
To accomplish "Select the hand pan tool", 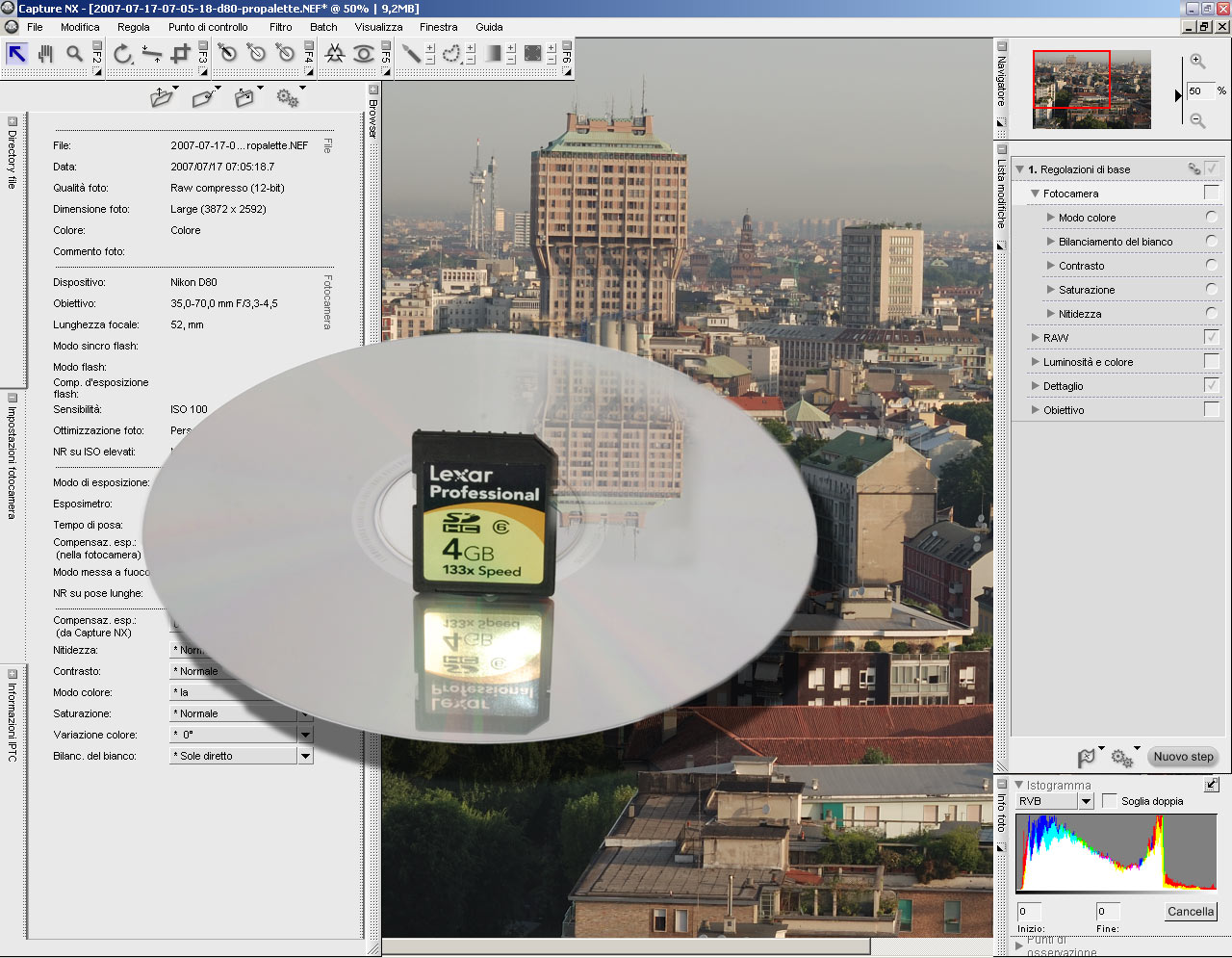I will pyautogui.click(x=45, y=54).
